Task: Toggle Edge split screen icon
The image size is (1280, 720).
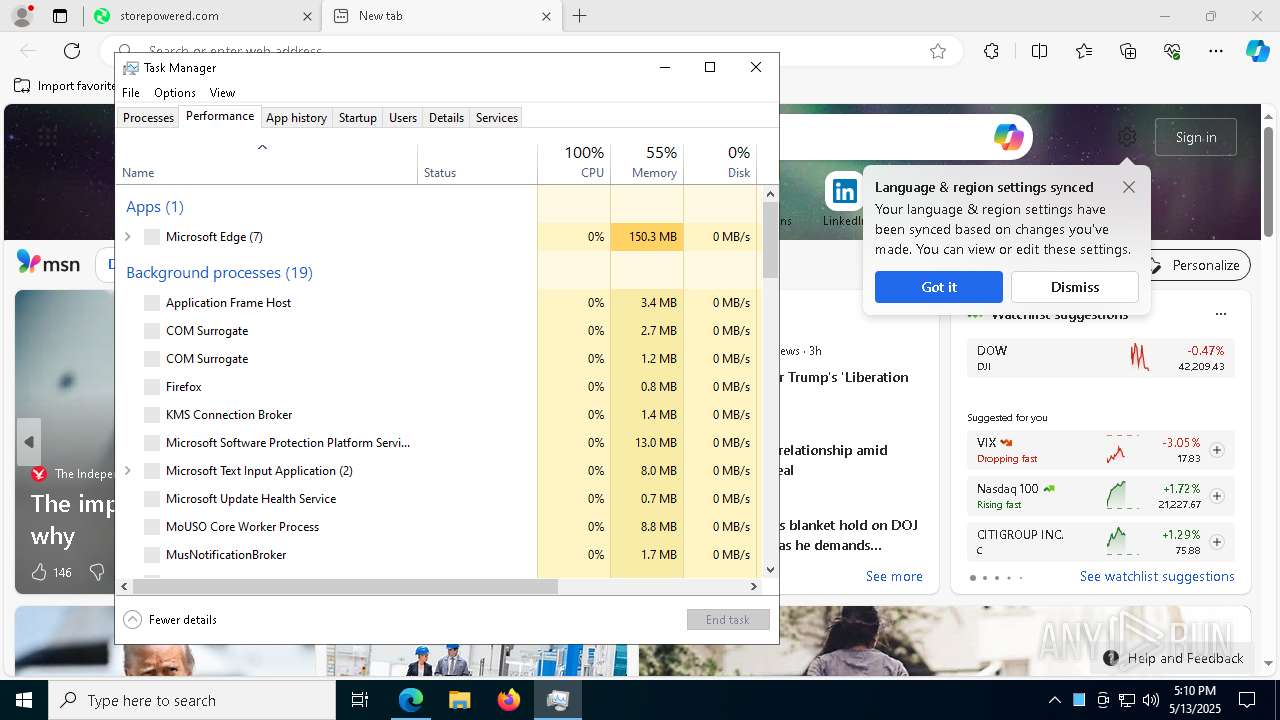Action: (x=1039, y=51)
